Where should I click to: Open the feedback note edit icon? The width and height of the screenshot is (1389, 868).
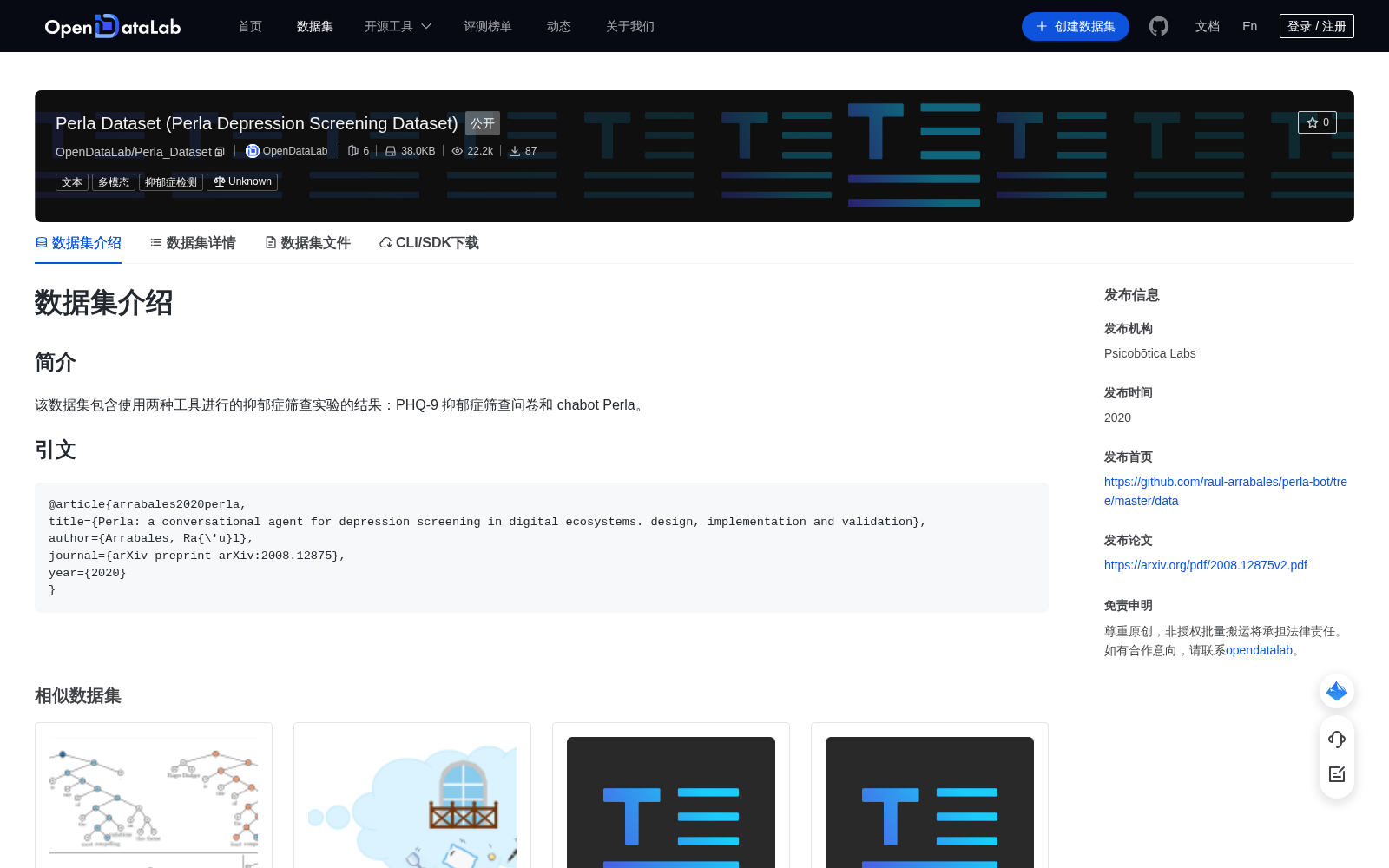(1337, 774)
